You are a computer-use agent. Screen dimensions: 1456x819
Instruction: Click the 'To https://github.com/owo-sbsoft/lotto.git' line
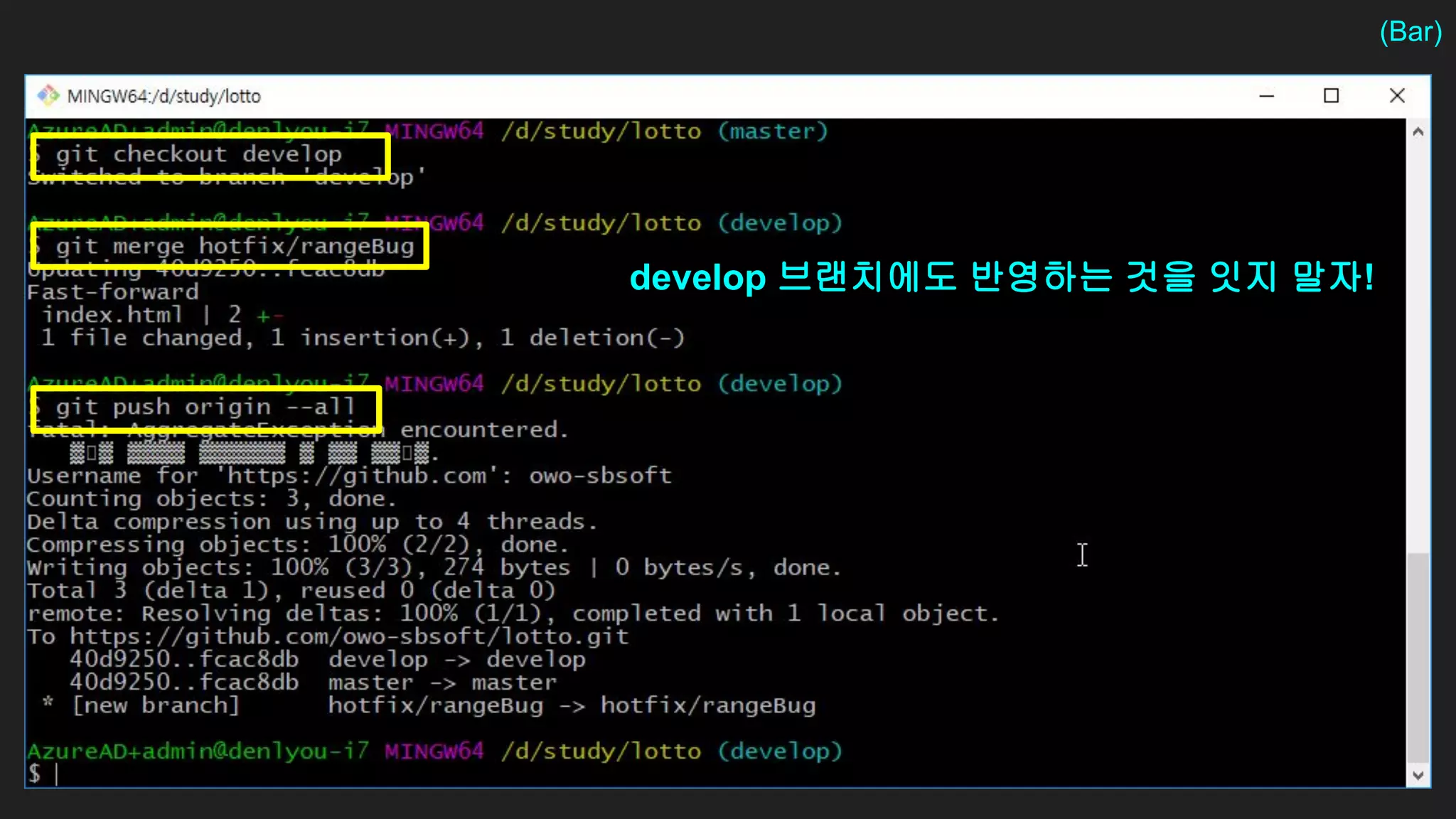328,636
